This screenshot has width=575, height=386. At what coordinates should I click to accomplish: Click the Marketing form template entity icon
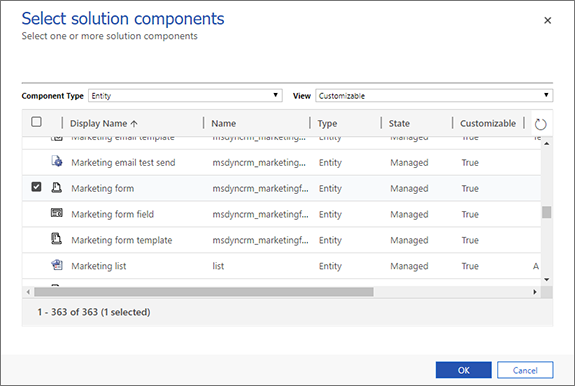pyautogui.click(x=56, y=239)
